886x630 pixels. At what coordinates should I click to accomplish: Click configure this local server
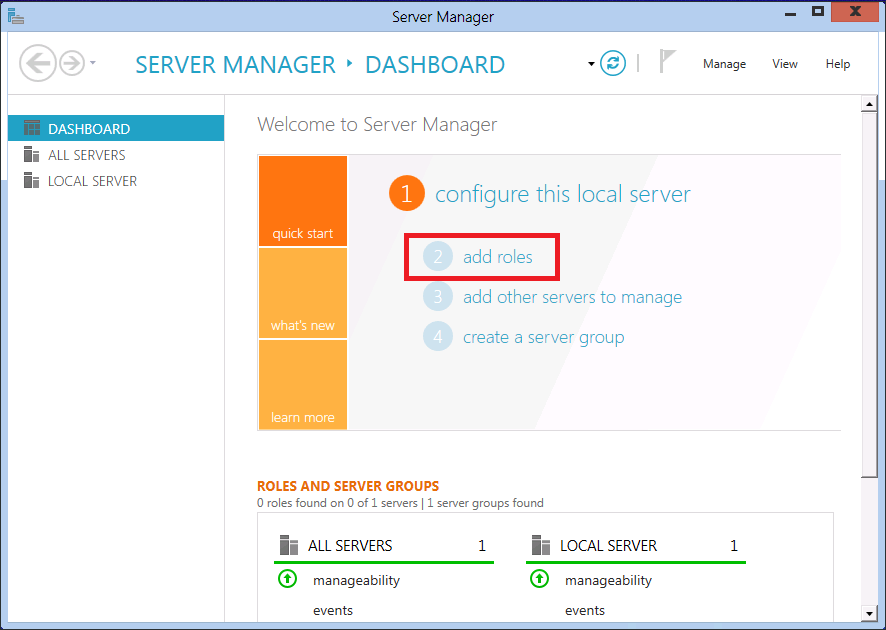tap(565, 193)
